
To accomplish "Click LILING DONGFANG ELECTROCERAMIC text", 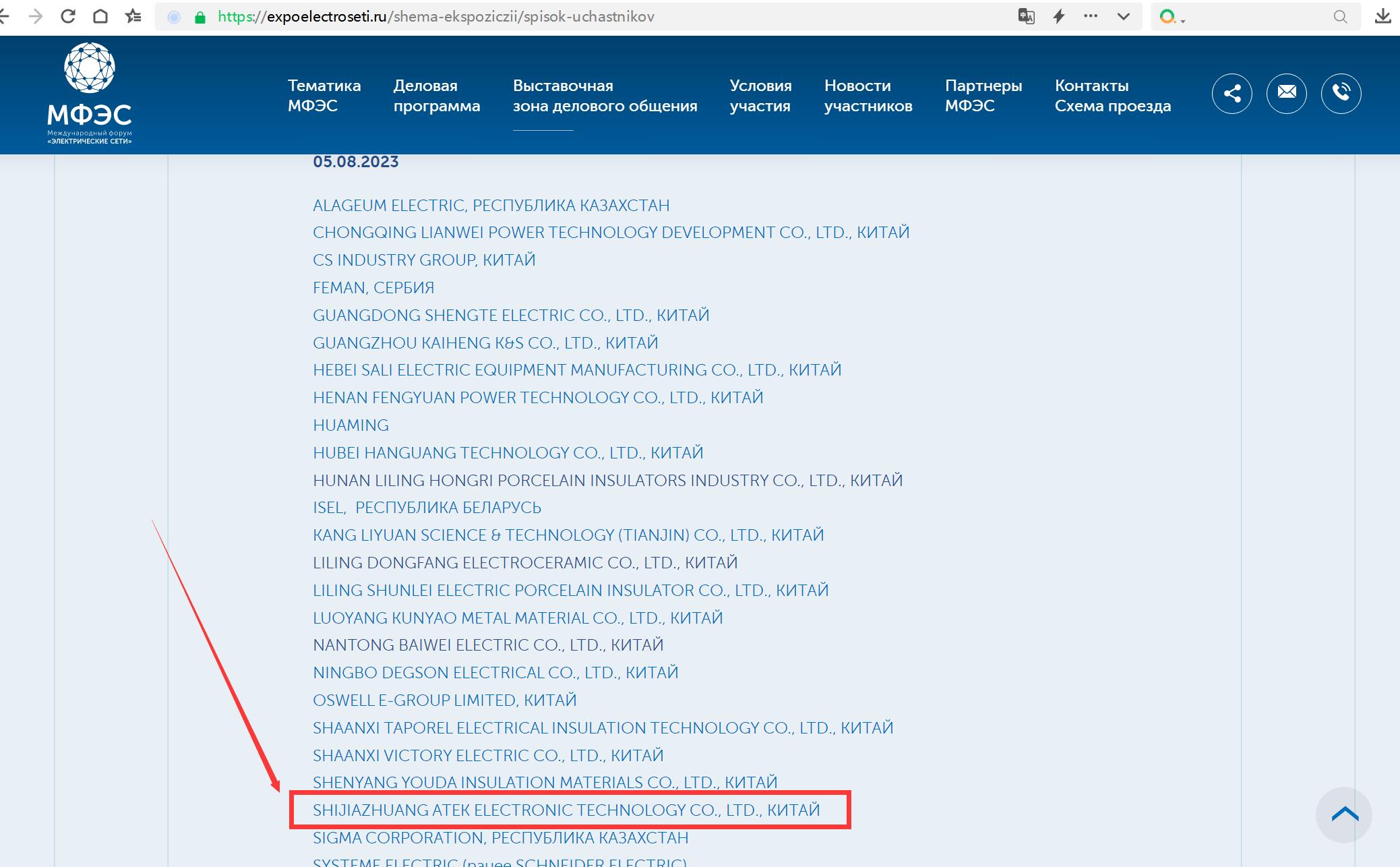I will (525, 563).
